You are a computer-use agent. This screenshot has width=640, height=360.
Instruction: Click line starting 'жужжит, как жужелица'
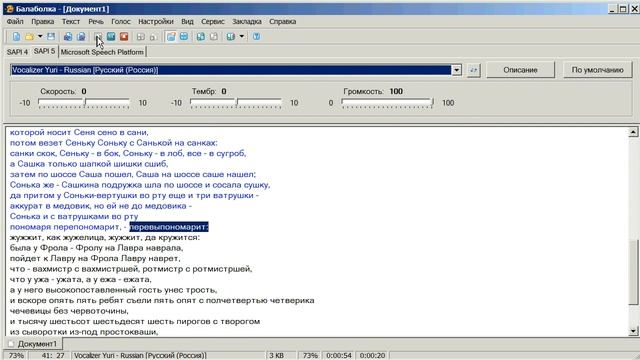click(x=105, y=238)
